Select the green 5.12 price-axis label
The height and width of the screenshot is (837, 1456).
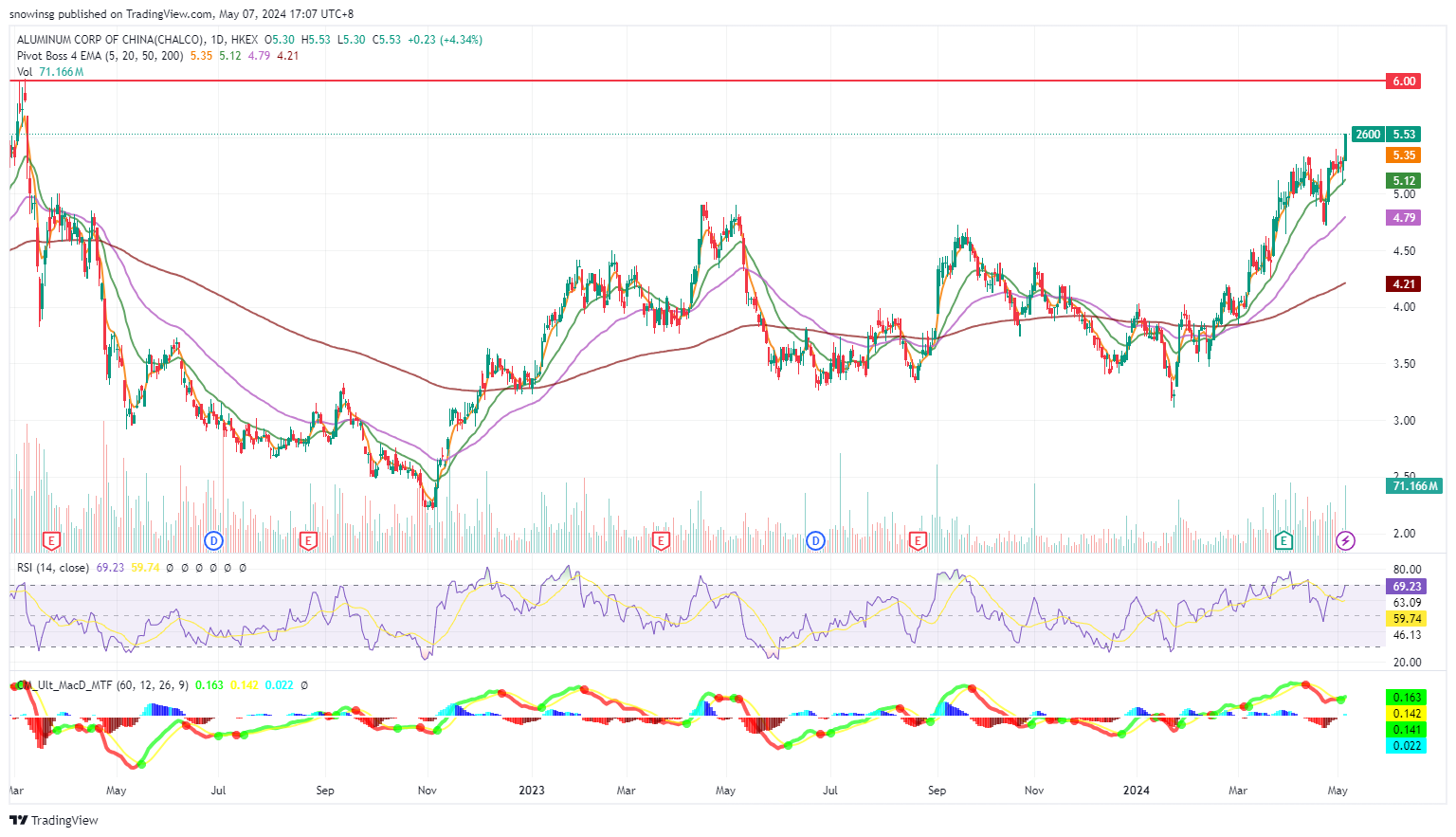(1403, 181)
